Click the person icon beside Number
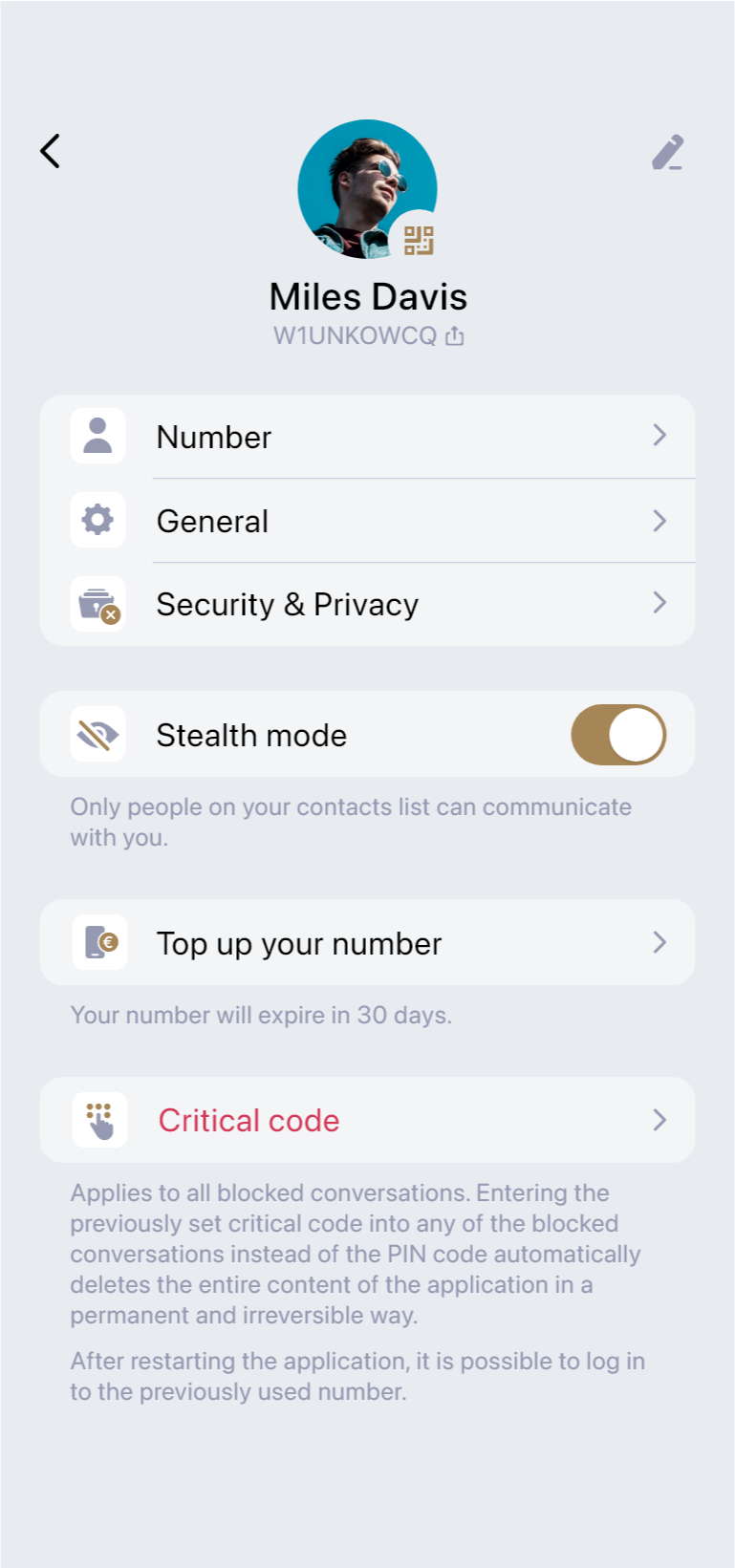 tap(97, 436)
